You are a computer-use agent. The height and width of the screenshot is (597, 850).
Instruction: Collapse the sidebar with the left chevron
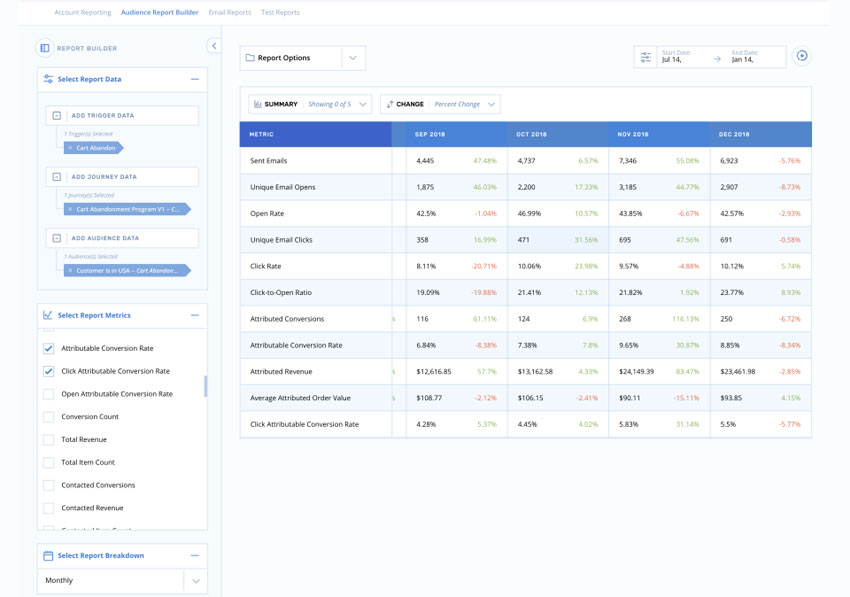214,46
